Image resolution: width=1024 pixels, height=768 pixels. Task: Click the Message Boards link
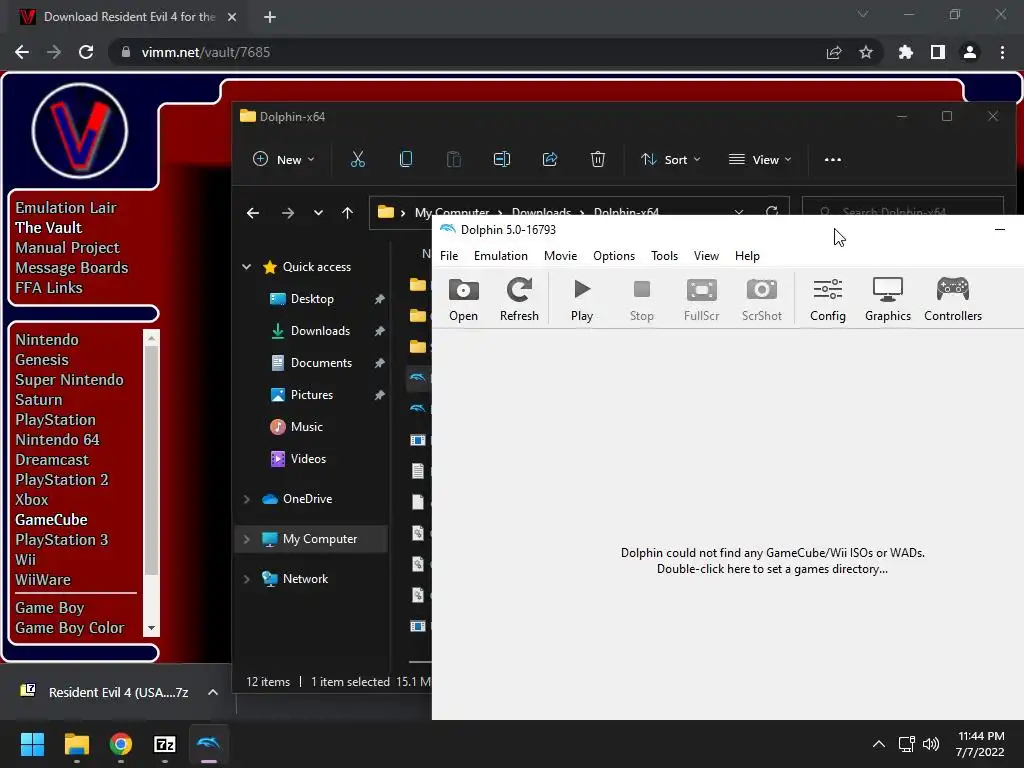[72, 268]
